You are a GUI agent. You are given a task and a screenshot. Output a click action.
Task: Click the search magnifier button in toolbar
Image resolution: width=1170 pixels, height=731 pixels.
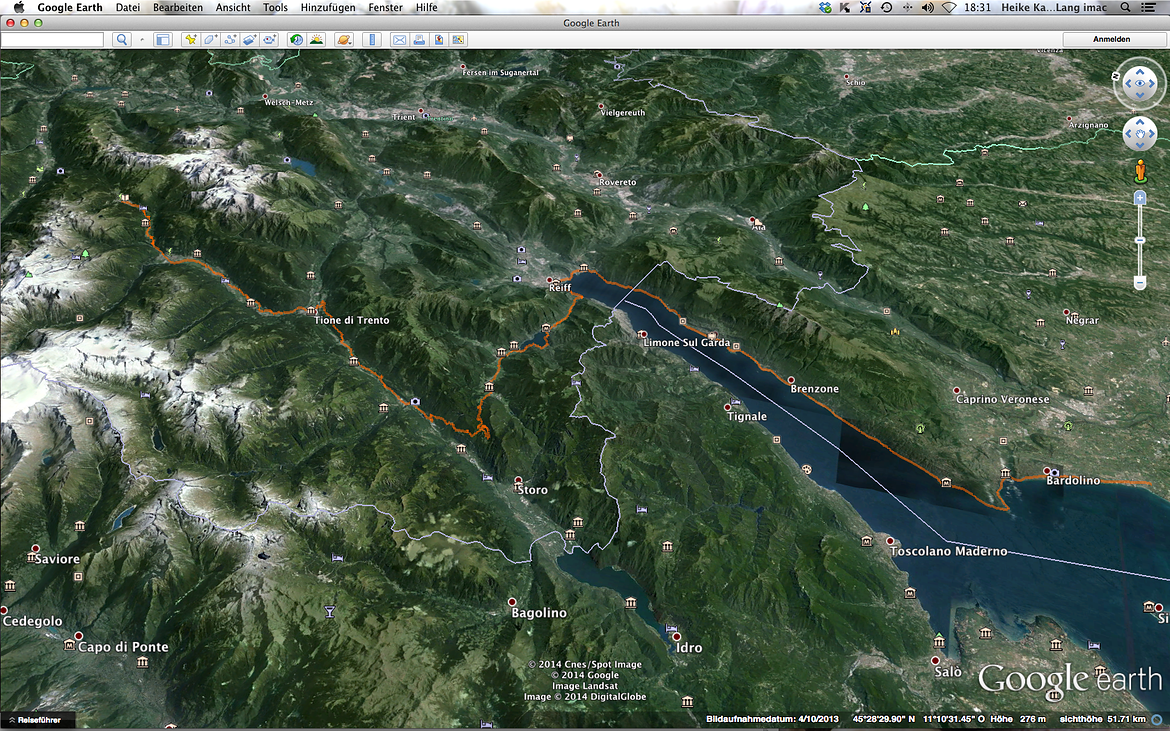pyautogui.click(x=122, y=40)
